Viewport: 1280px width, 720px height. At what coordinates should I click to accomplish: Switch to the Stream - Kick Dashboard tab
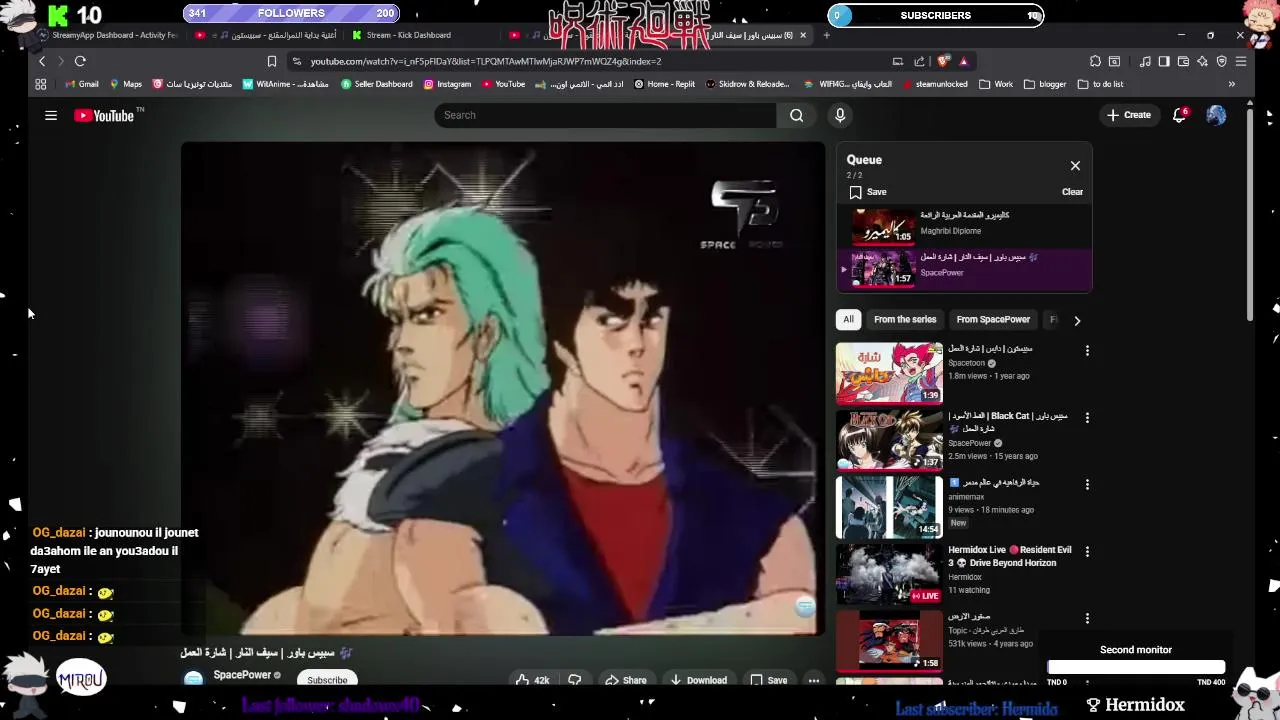[408, 35]
